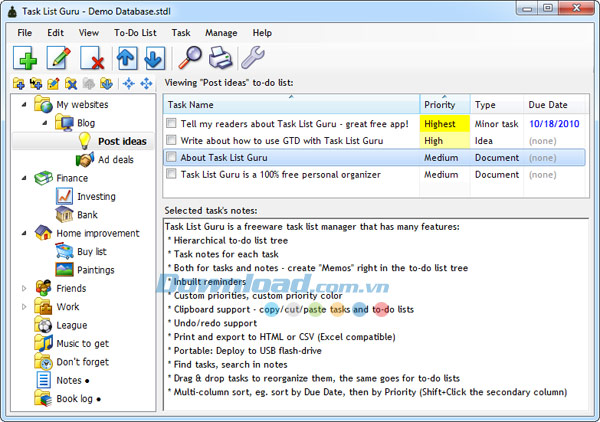
Task: Select the Finance money stack icon
Action: point(43,178)
